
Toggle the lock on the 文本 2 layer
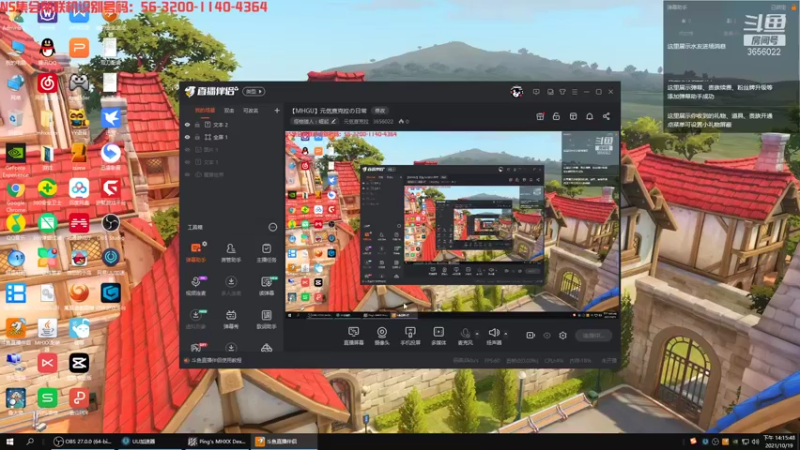pos(197,124)
